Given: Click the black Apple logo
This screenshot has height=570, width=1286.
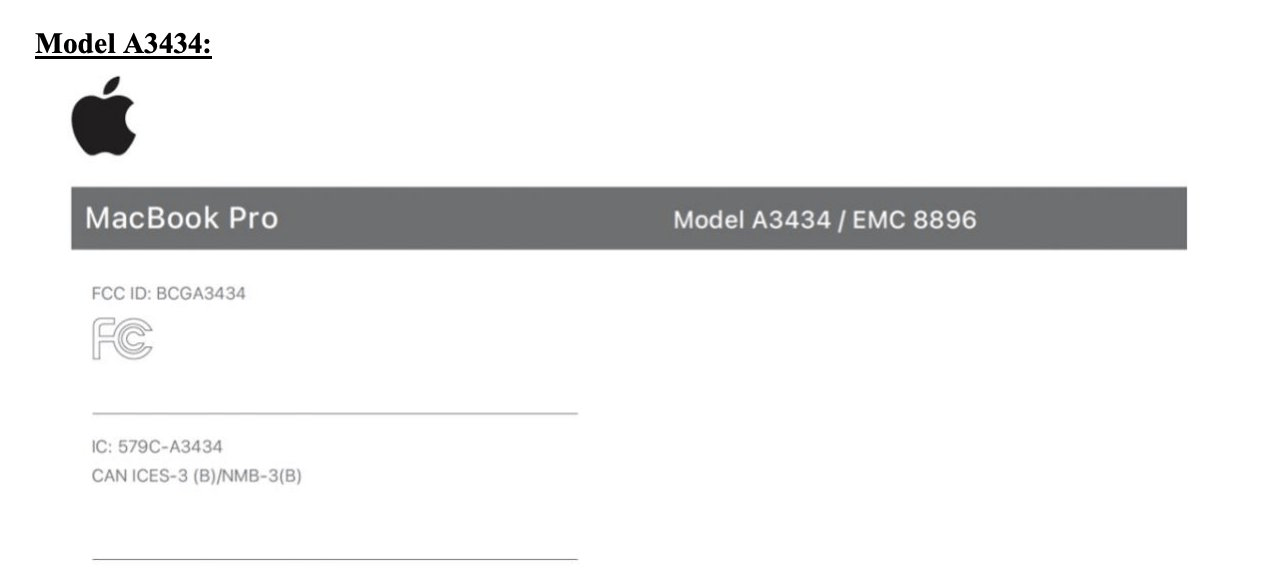Looking at the screenshot, I should 103,124.
